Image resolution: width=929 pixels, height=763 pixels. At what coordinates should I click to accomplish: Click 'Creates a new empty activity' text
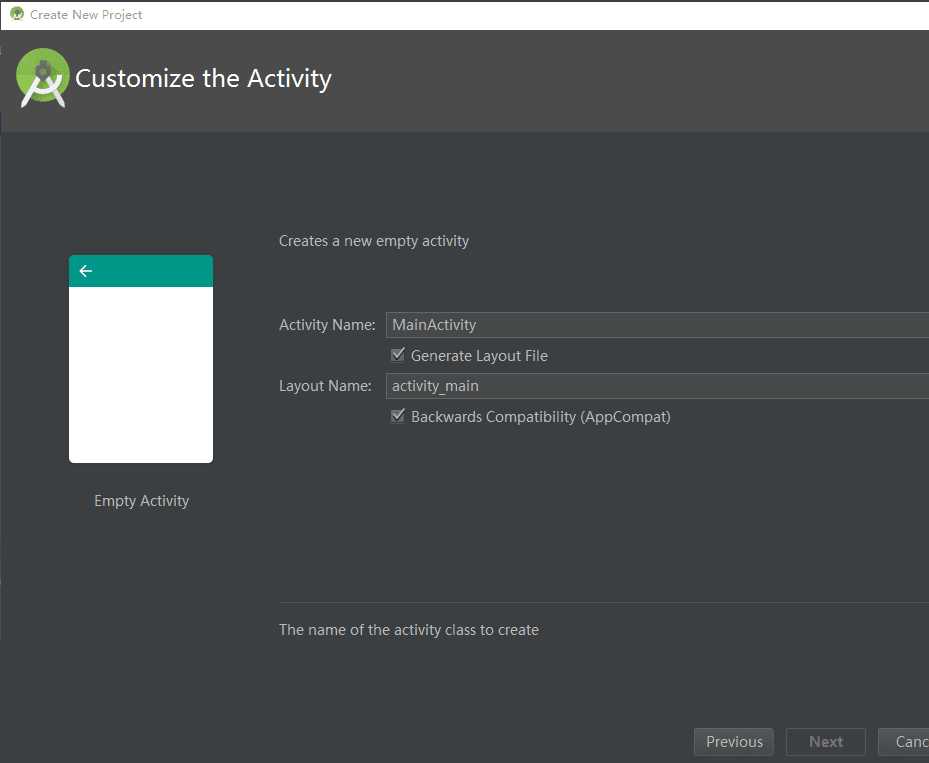[x=374, y=241]
